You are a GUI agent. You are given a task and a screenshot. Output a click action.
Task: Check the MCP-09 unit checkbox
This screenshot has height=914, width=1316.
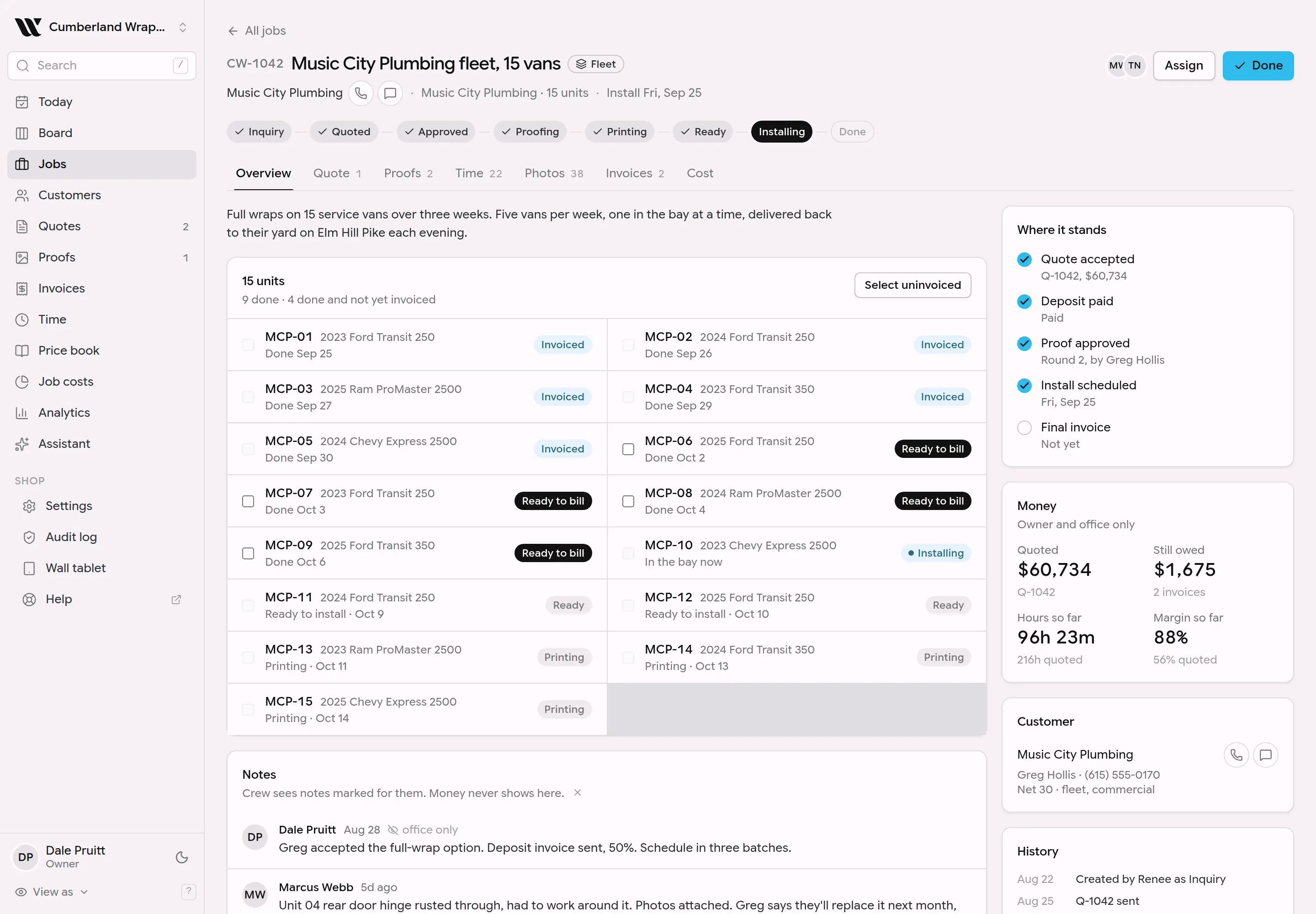pos(248,553)
